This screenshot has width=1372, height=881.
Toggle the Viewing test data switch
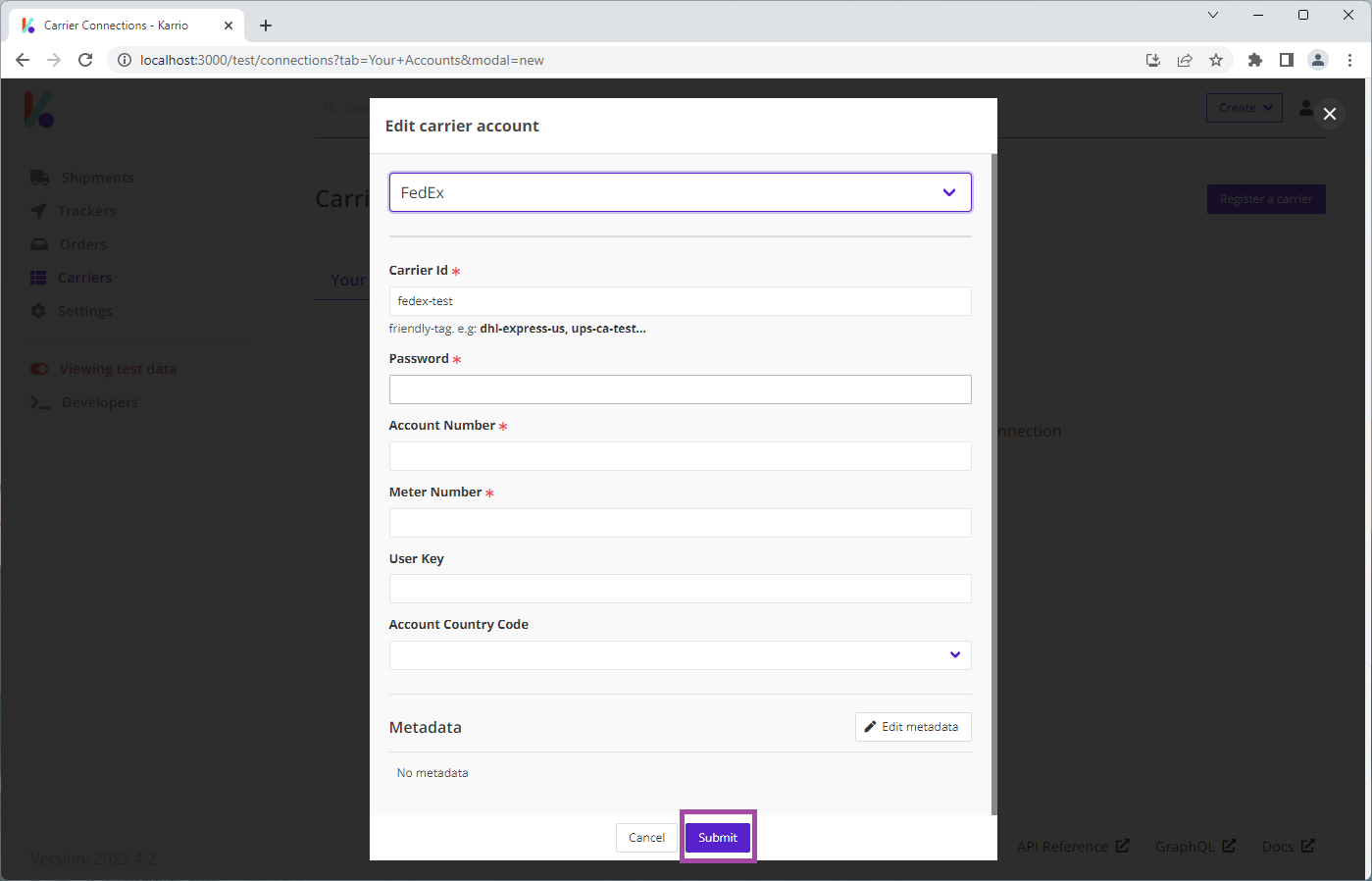[x=39, y=369]
